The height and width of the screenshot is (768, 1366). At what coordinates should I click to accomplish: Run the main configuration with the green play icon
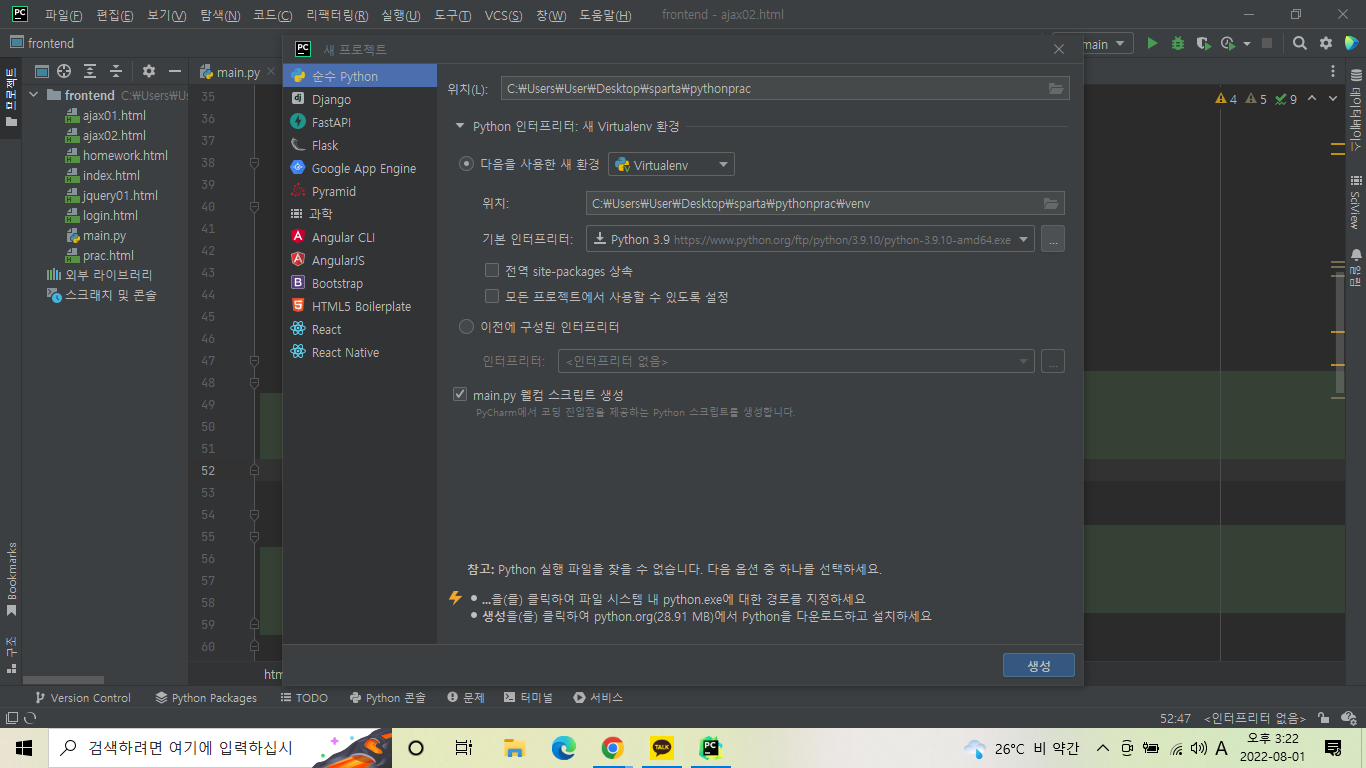1152,43
